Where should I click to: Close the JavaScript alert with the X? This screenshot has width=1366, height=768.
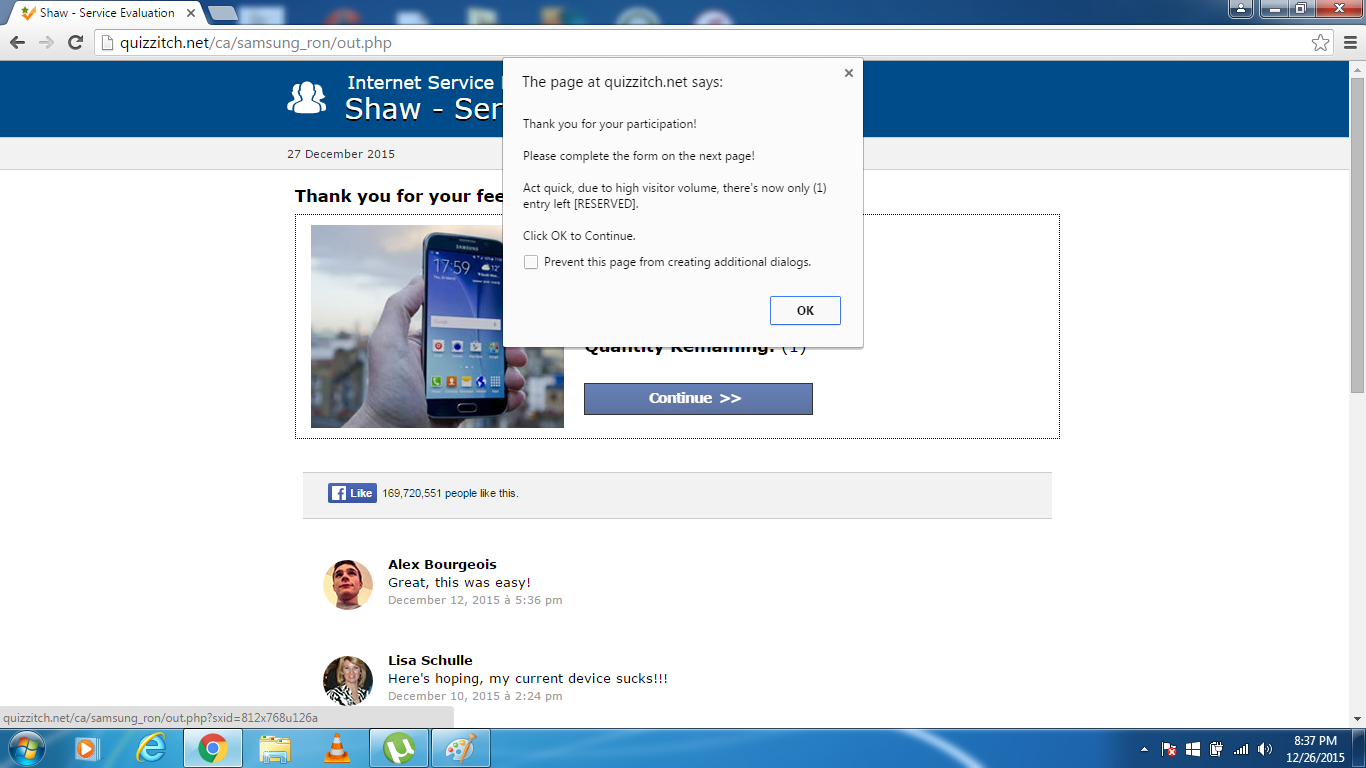(x=849, y=73)
